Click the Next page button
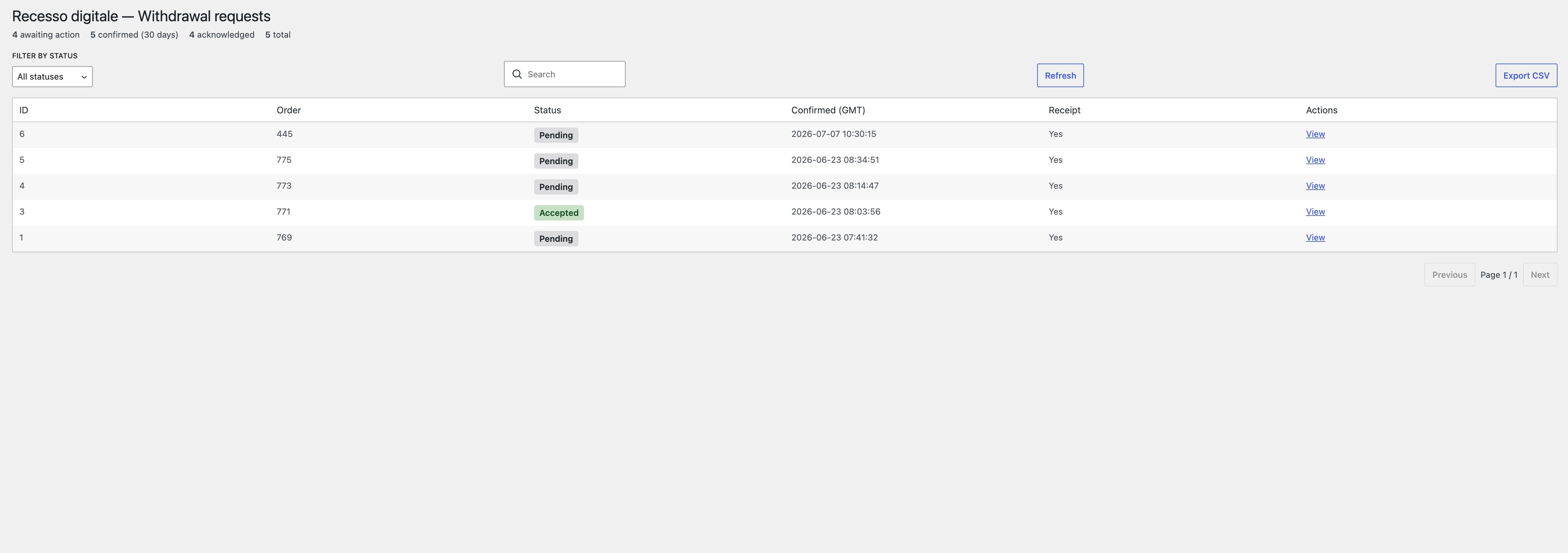This screenshot has height=553, width=1568. click(x=1539, y=275)
